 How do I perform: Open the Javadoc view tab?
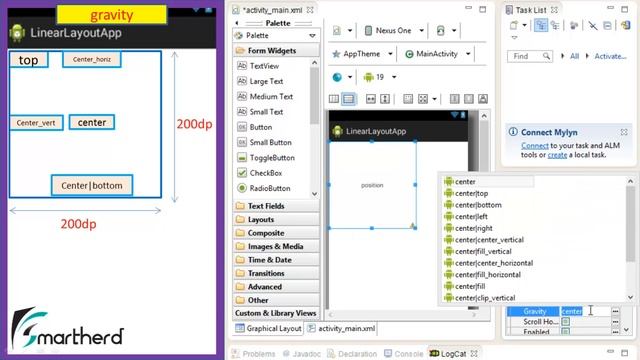point(302,354)
